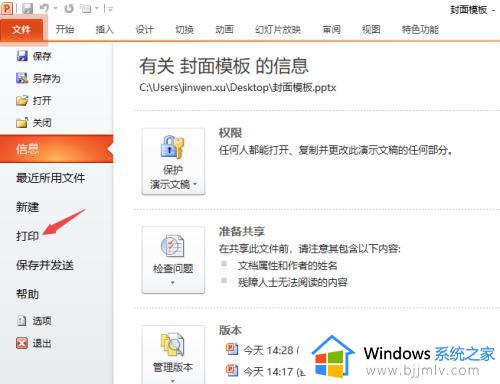Choose 新建 in the backstage menu
The height and width of the screenshot is (384, 500).
(28, 207)
